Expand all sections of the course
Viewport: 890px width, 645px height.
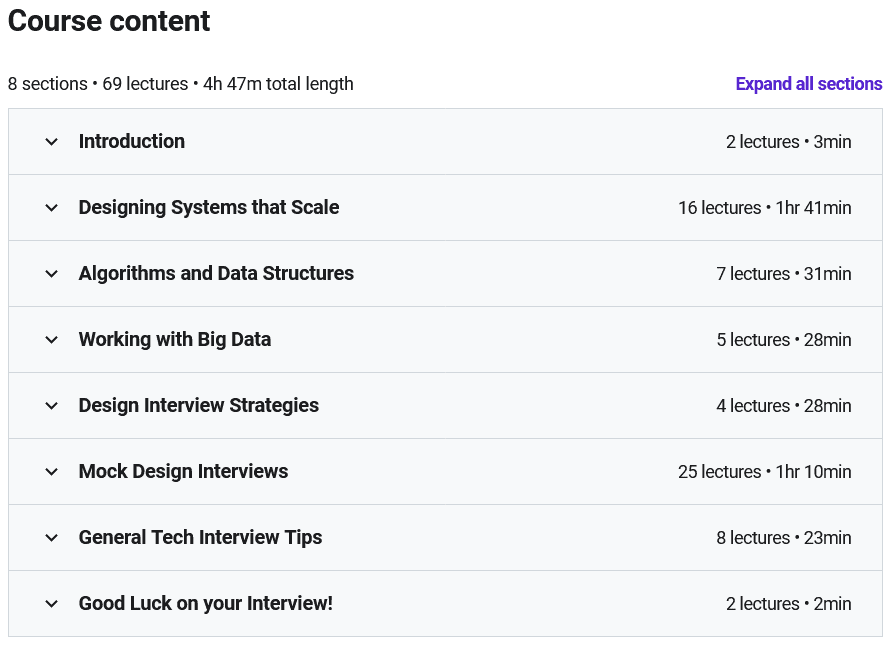tap(808, 84)
